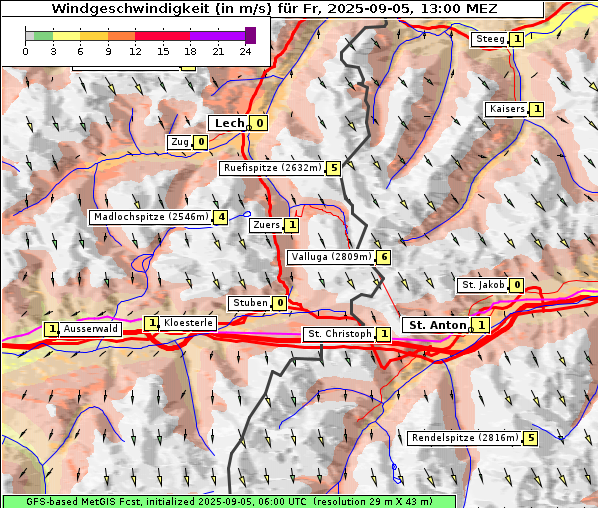The height and width of the screenshot is (508, 598).
Task: Click the St. Christoph location label
Action: (x=339, y=334)
